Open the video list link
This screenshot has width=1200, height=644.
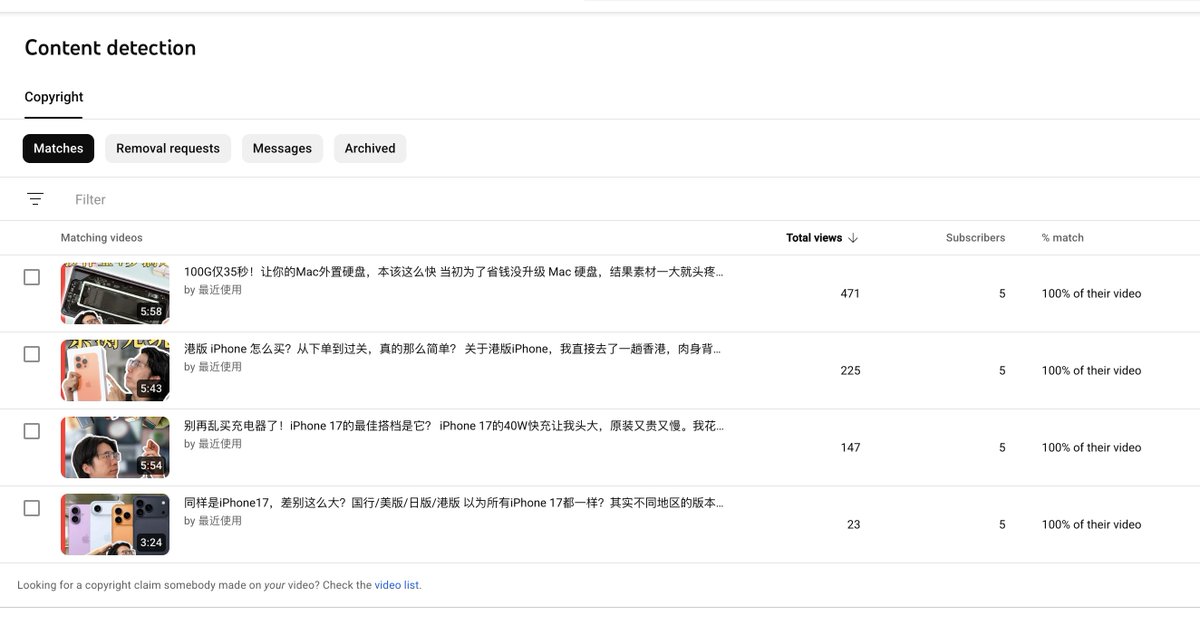click(396, 584)
